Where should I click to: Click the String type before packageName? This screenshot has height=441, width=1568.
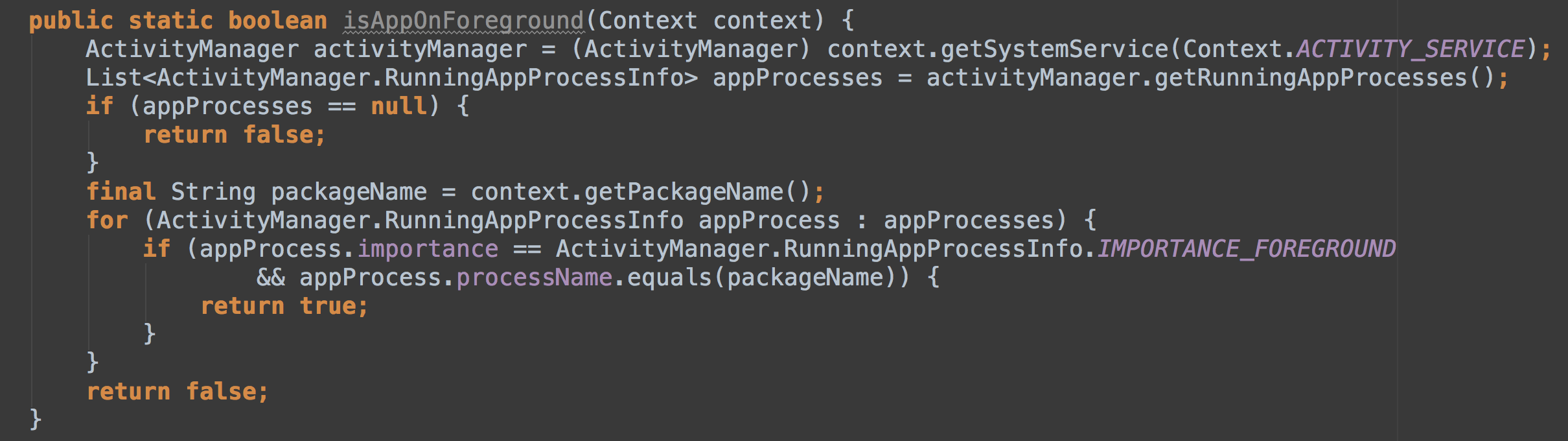coord(213,192)
